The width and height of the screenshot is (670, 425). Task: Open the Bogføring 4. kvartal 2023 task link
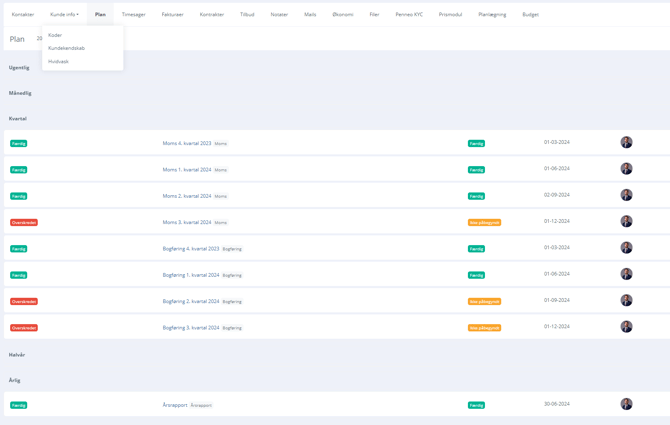(191, 248)
